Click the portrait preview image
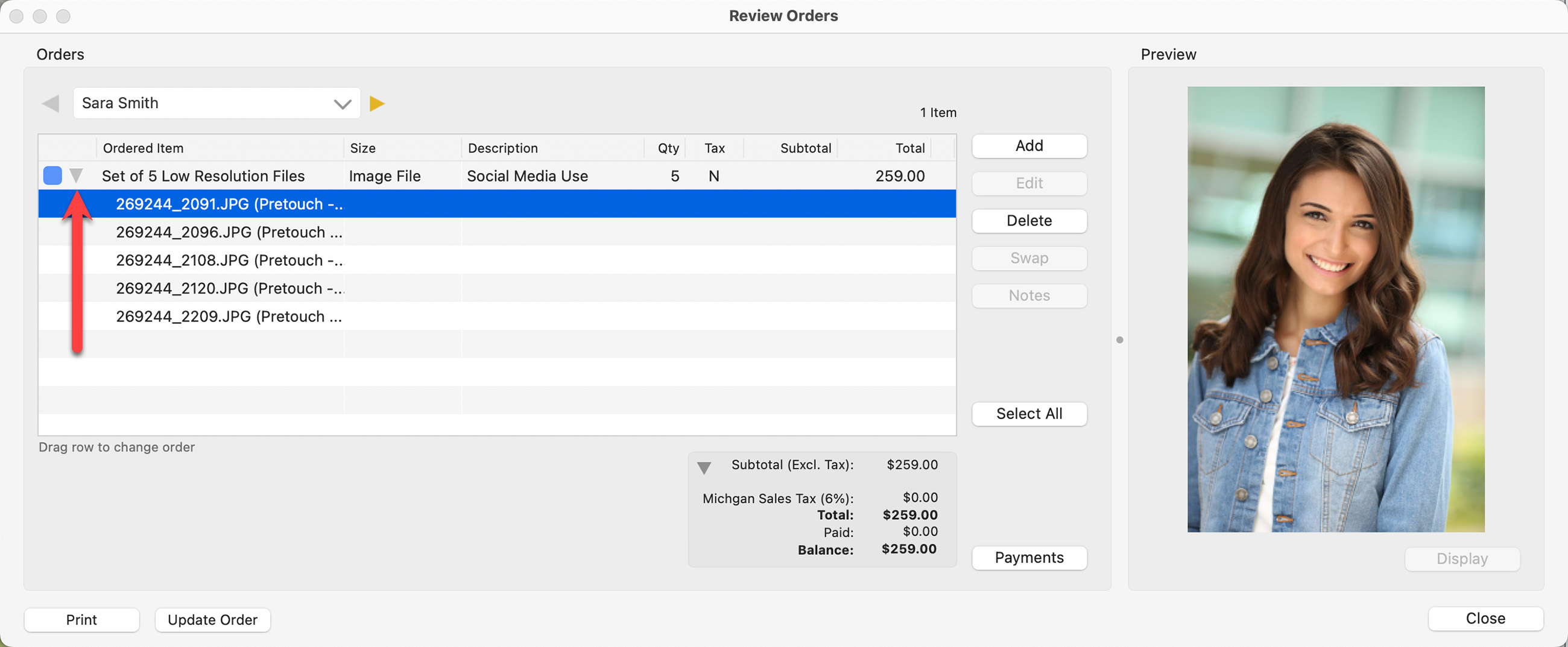This screenshot has width=1568, height=647. (x=1335, y=309)
